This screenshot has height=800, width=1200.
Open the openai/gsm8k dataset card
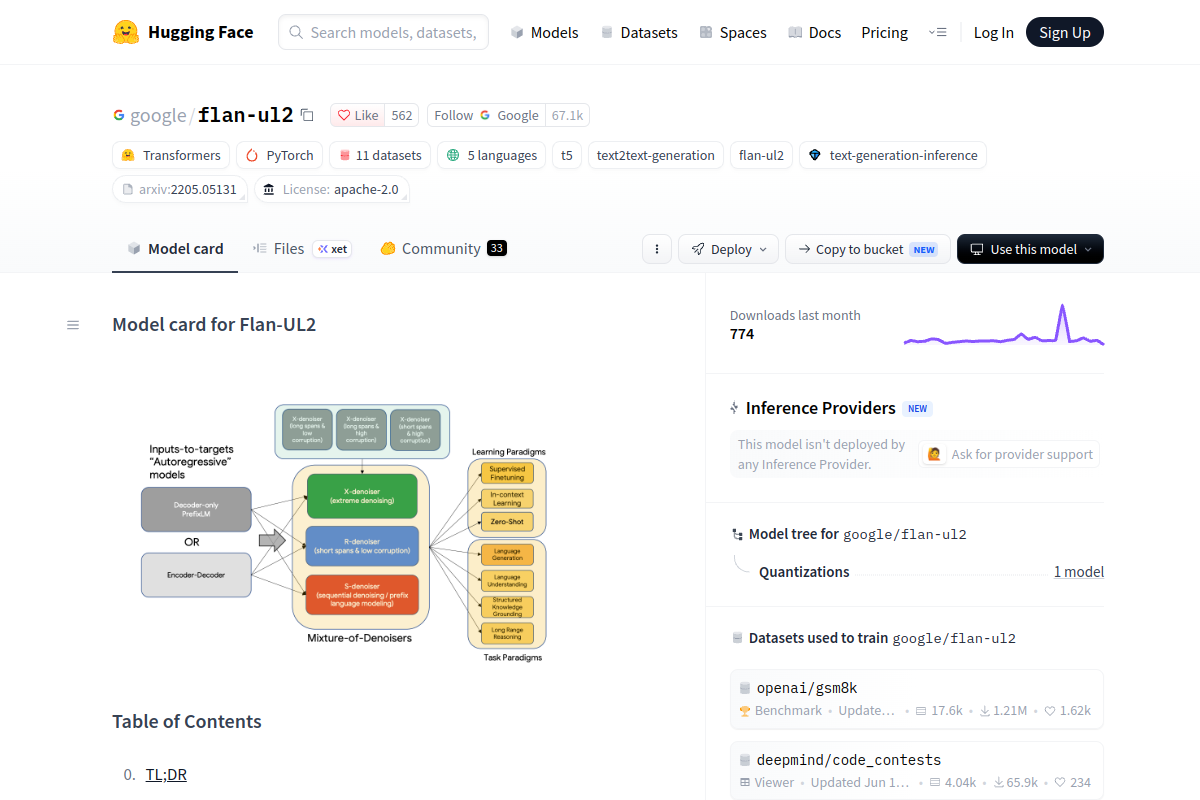(x=917, y=699)
